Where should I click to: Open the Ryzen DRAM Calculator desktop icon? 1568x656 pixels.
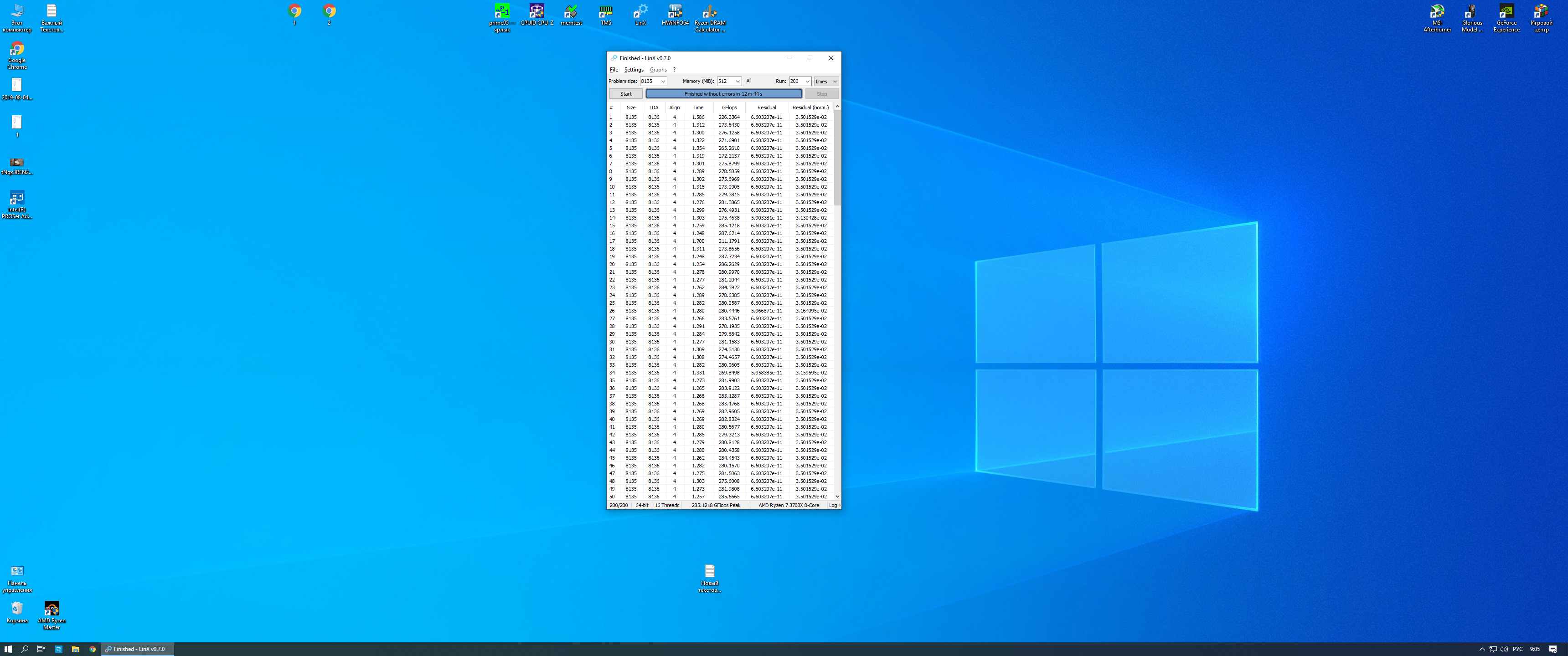point(710,12)
